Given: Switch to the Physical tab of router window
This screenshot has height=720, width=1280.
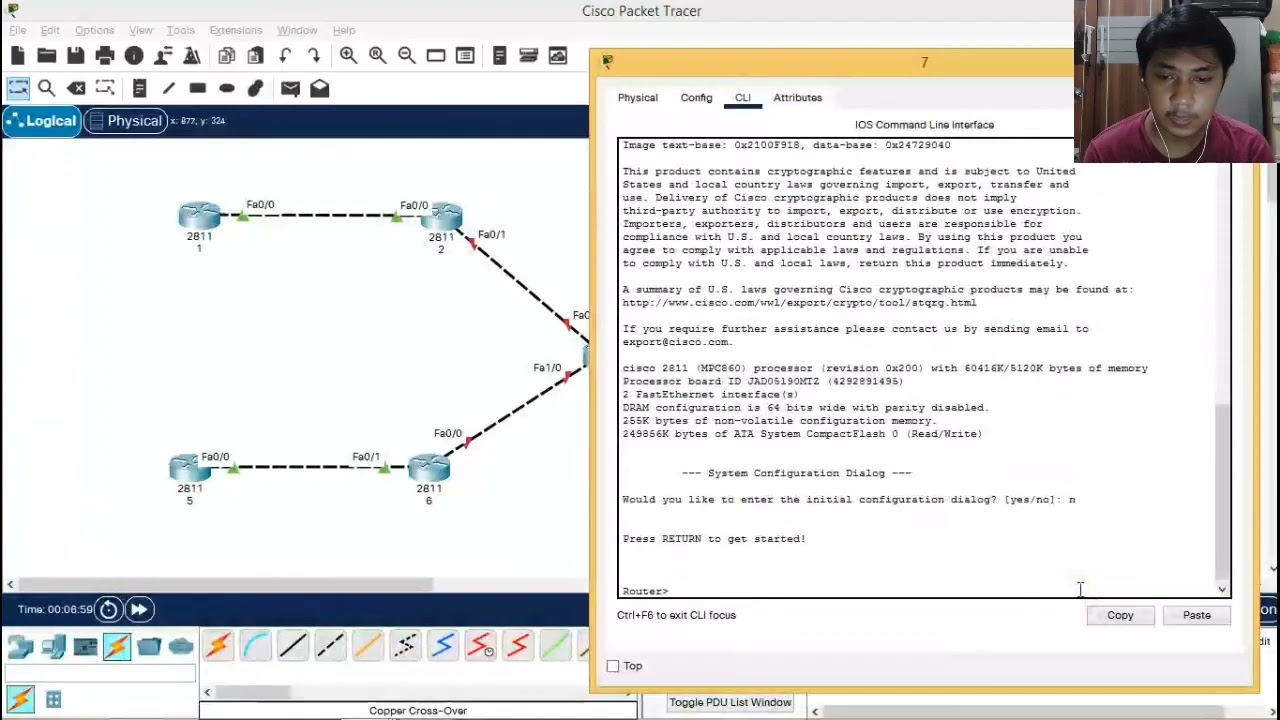Looking at the screenshot, I should click(638, 98).
